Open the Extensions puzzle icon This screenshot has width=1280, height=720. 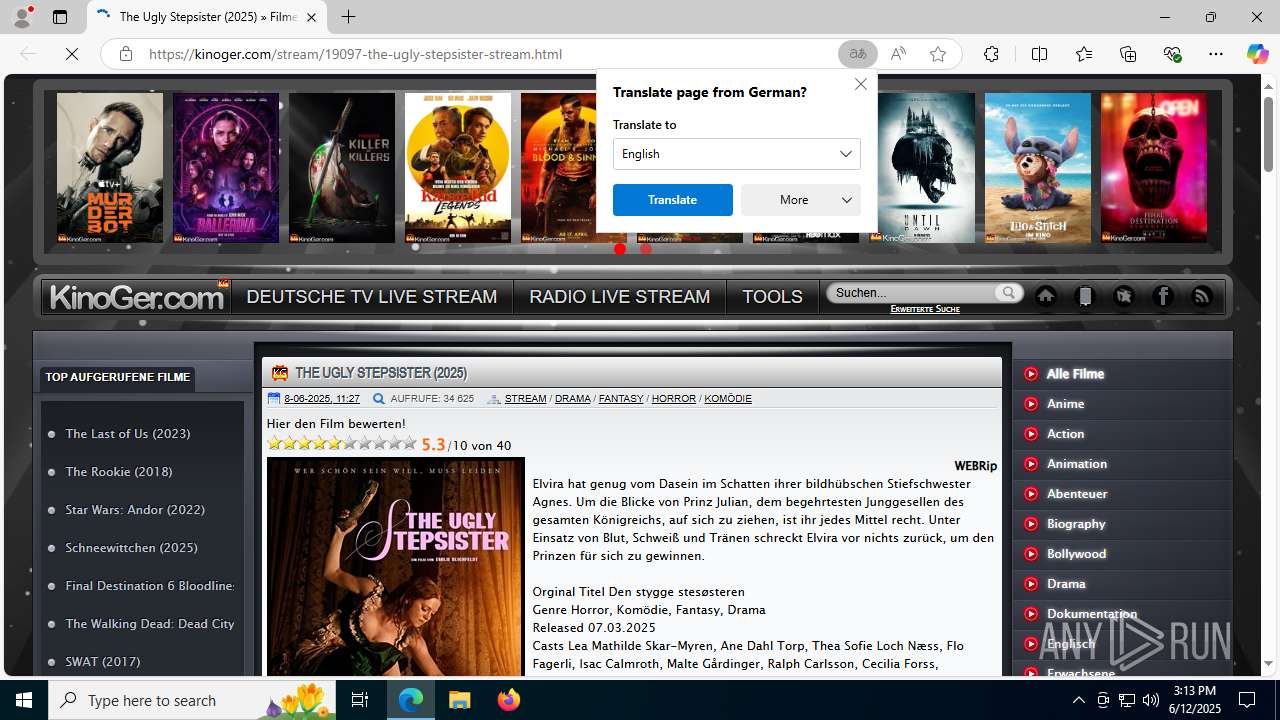pyautogui.click(x=991, y=54)
